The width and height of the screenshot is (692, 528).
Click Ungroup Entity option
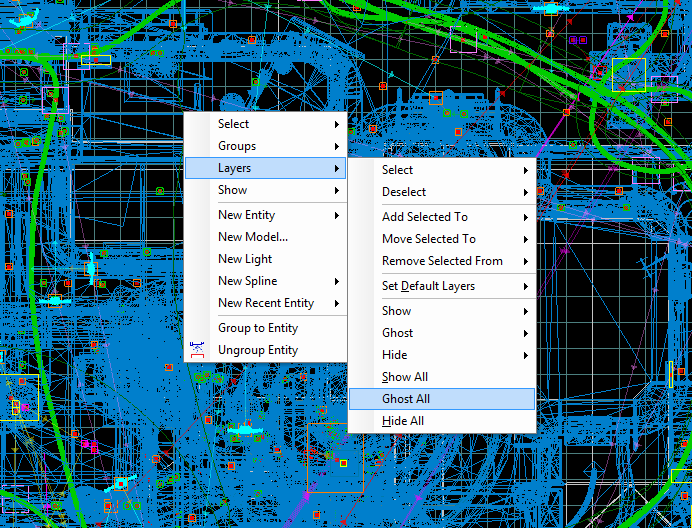point(258,350)
